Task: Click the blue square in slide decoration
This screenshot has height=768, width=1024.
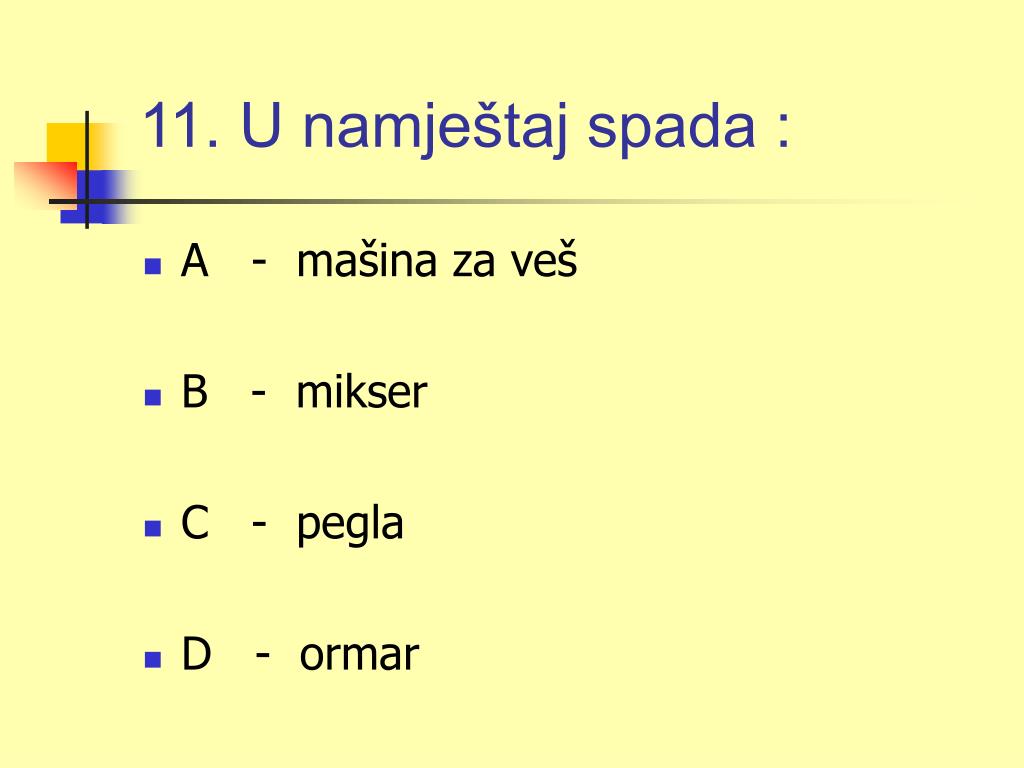Action: (98, 197)
